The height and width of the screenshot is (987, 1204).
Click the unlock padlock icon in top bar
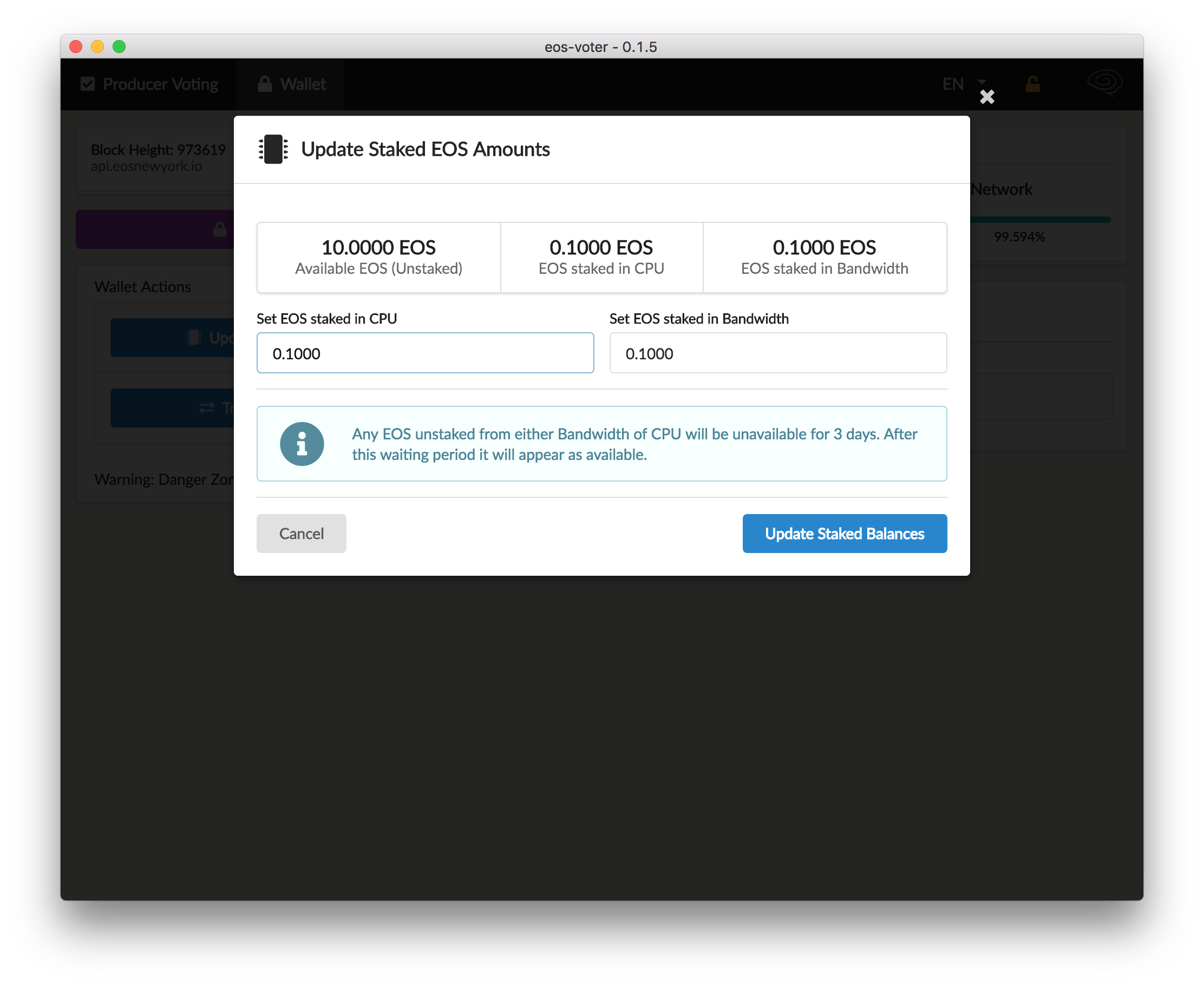pyautogui.click(x=1032, y=84)
